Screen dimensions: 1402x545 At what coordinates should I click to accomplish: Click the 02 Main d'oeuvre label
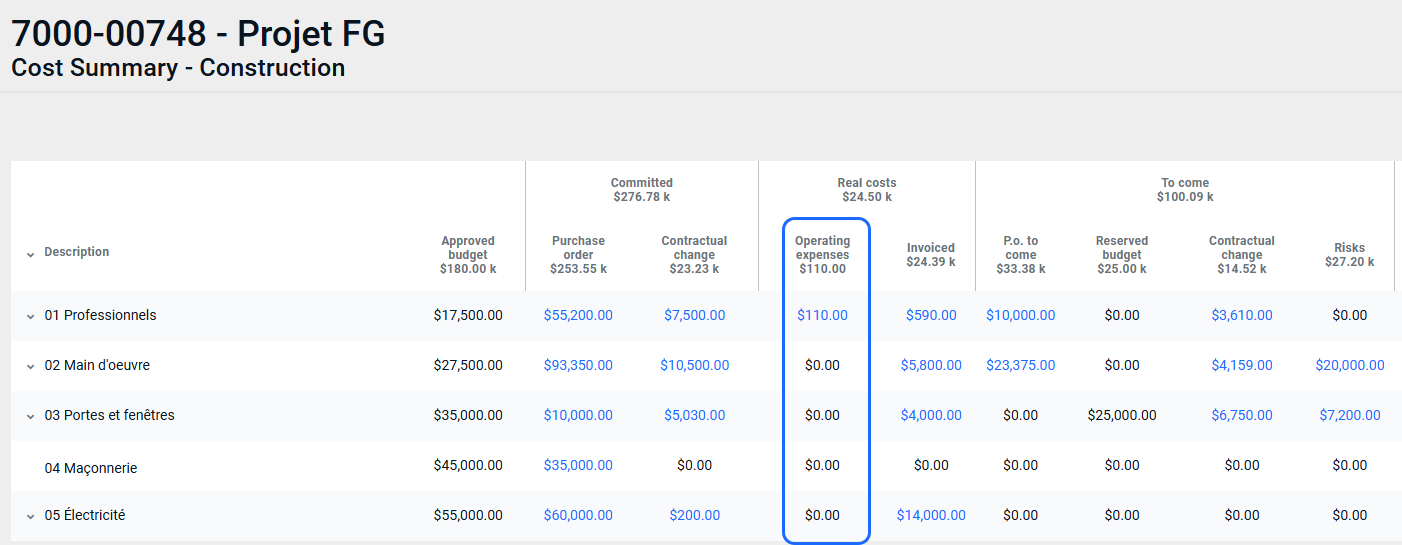pyautogui.click(x=97, y=365)
